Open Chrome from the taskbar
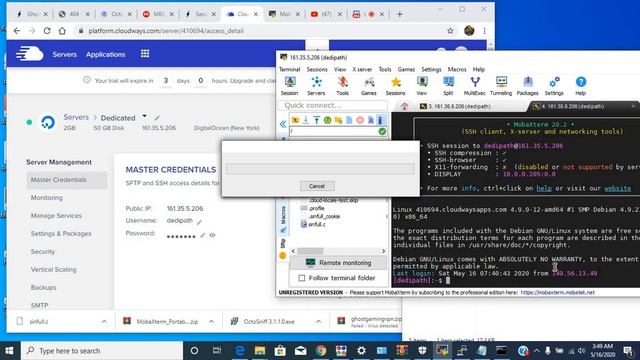Viewport: 640px width, 360px height. click(x=321, y=351)
